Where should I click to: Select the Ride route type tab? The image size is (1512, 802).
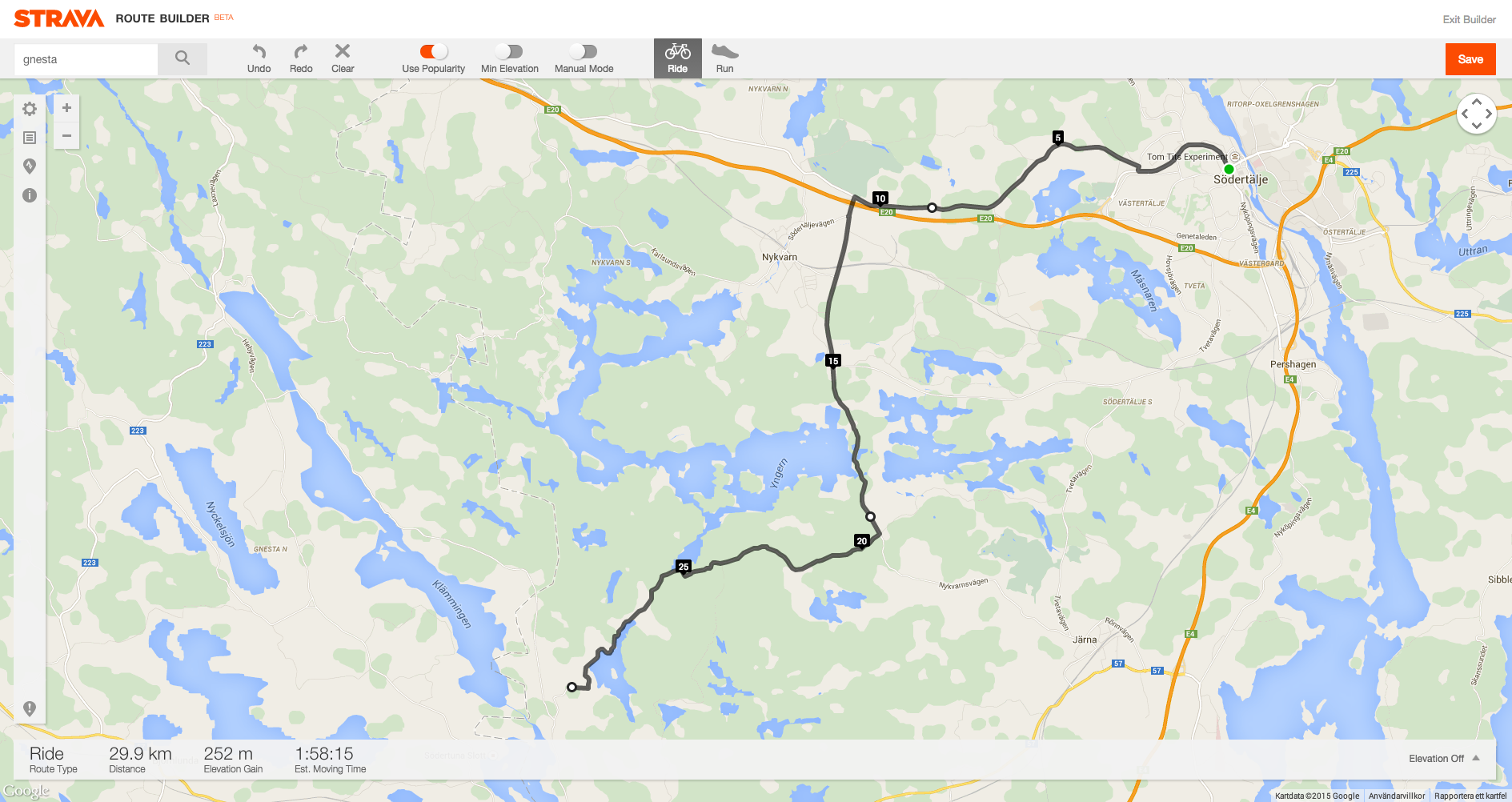[x=678, y=58]
